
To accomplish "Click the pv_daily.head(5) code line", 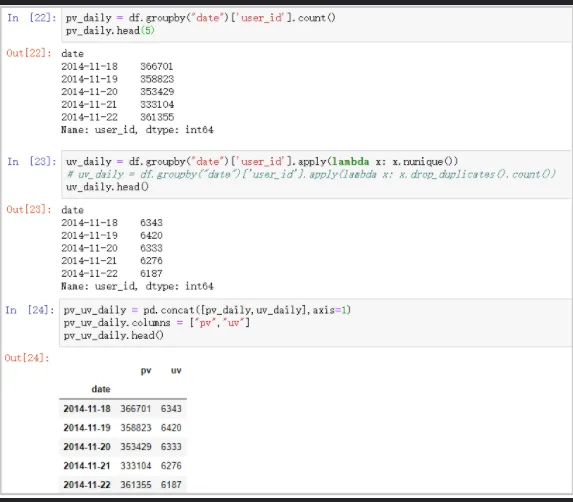I will (x=110, y=31).
